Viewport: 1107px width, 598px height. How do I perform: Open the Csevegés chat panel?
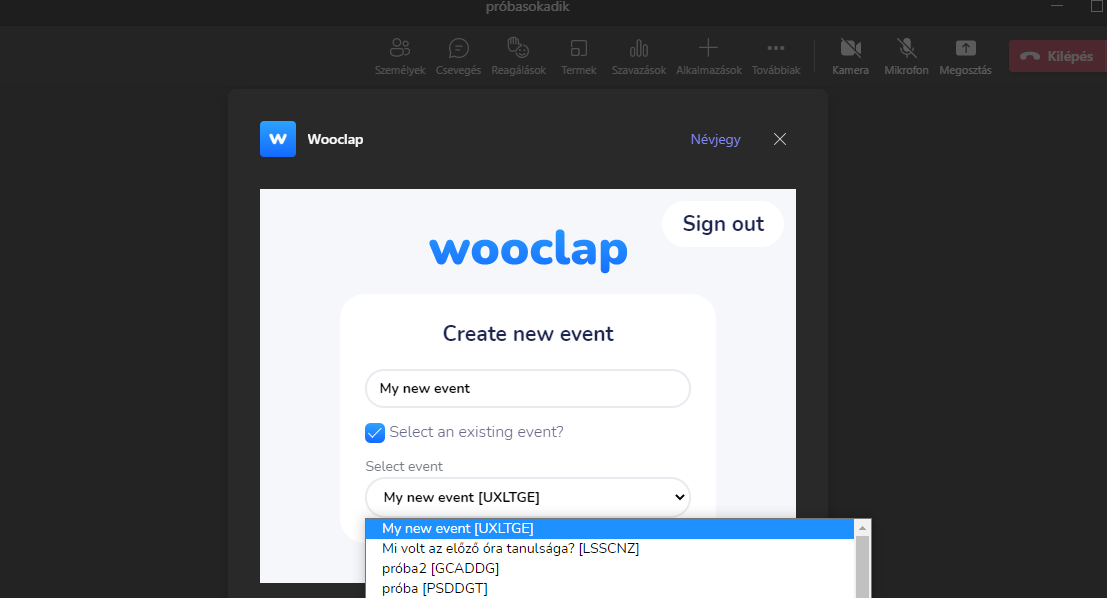458,56
